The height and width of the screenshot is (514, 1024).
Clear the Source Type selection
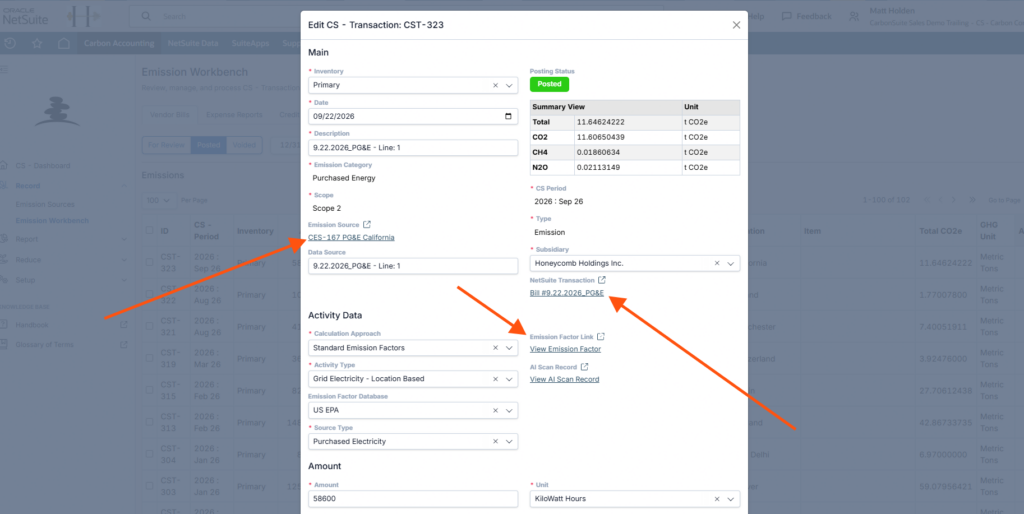[495, 442]
